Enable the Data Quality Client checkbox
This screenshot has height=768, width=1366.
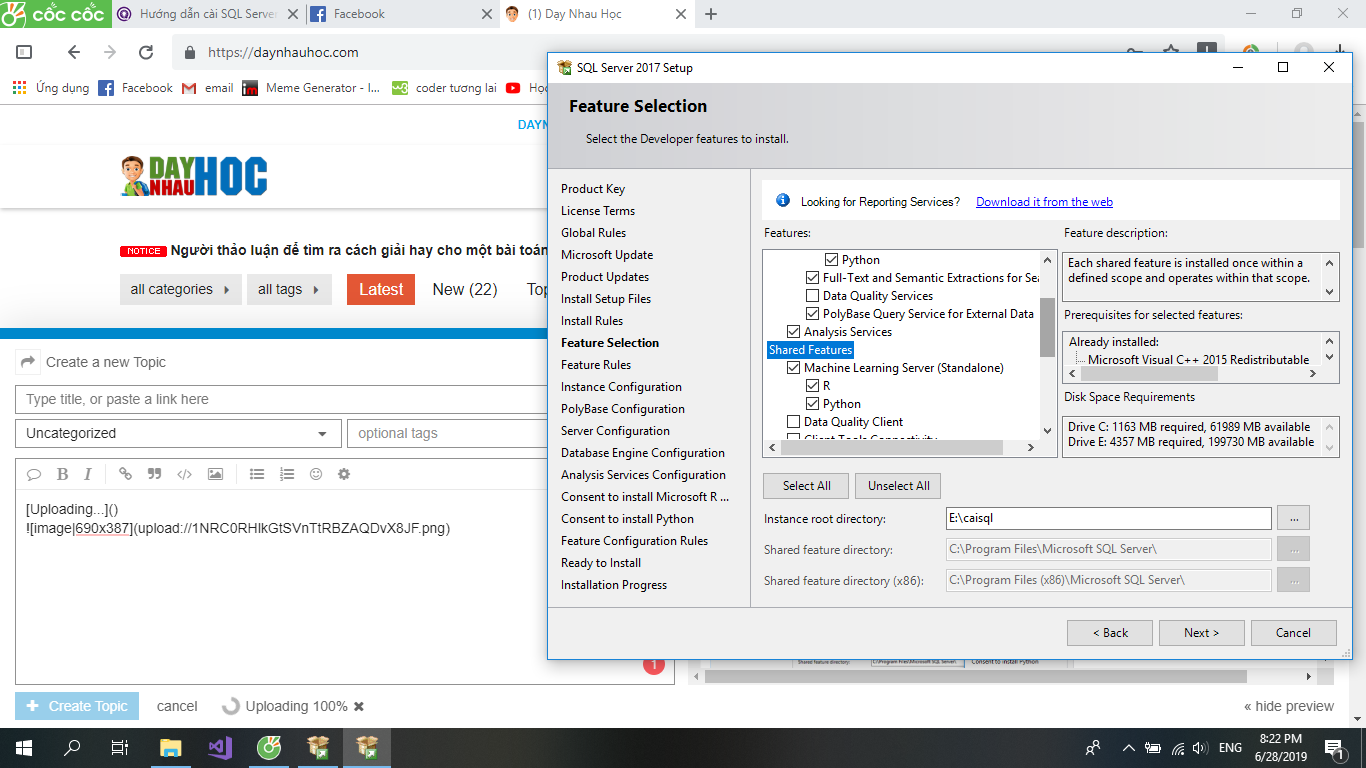point(793,422)
